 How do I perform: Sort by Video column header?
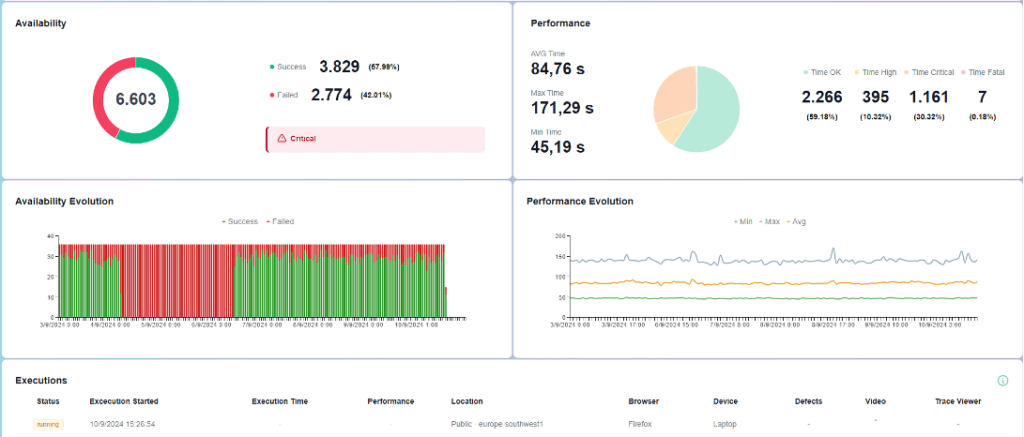pos(875,401)
